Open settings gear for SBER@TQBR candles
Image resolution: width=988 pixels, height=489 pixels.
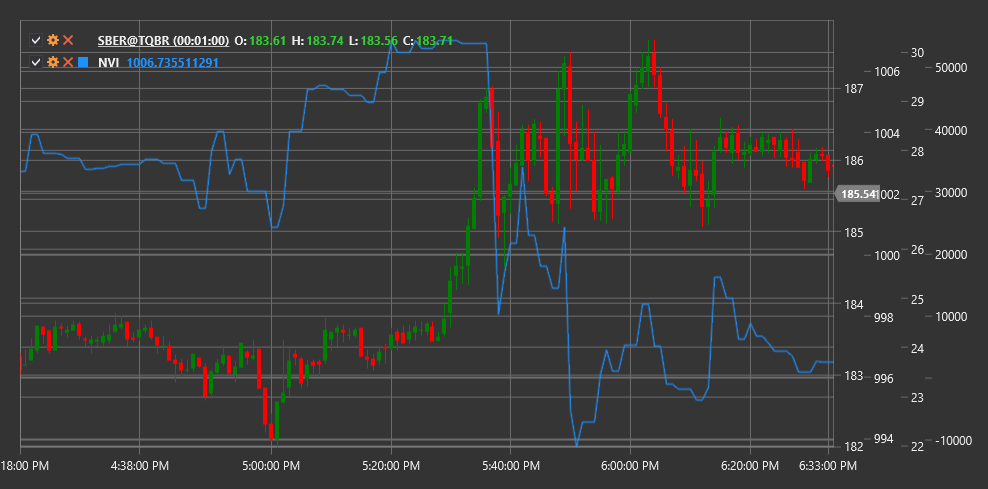coord(53,41)
